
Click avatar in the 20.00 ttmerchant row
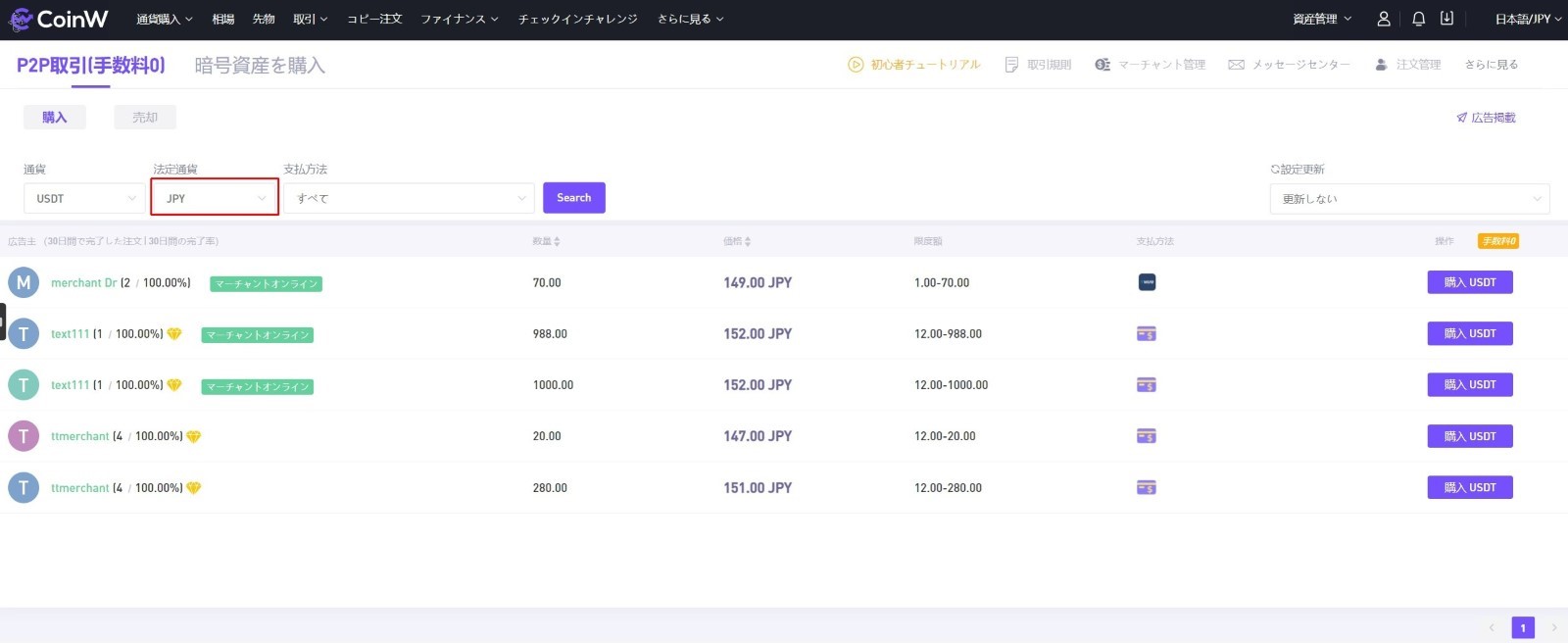tap(24, 436)
